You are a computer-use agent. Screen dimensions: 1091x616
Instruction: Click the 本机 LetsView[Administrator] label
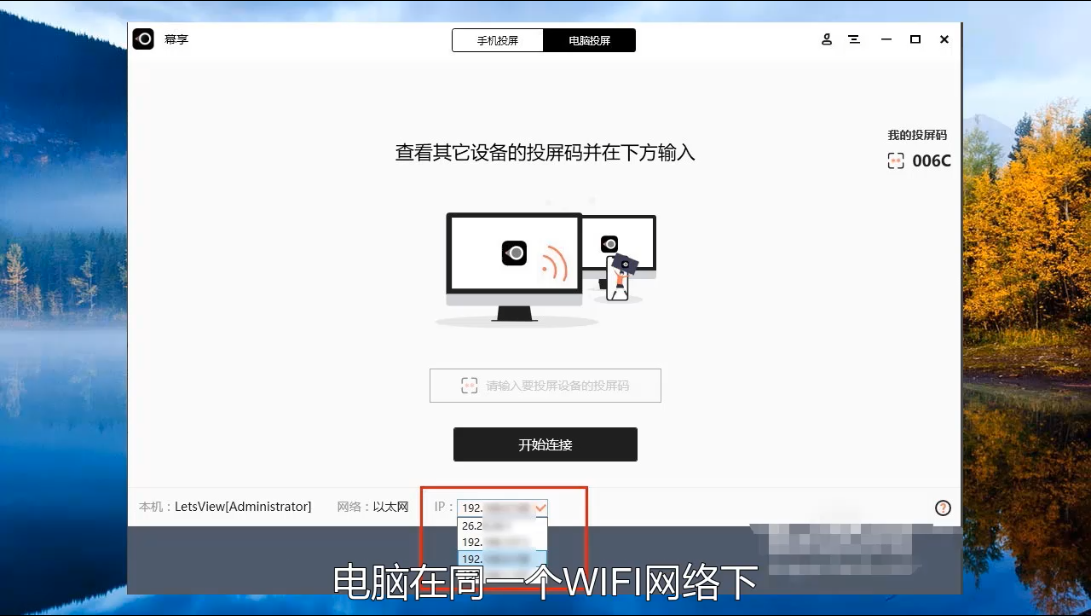tap(225, 507)
